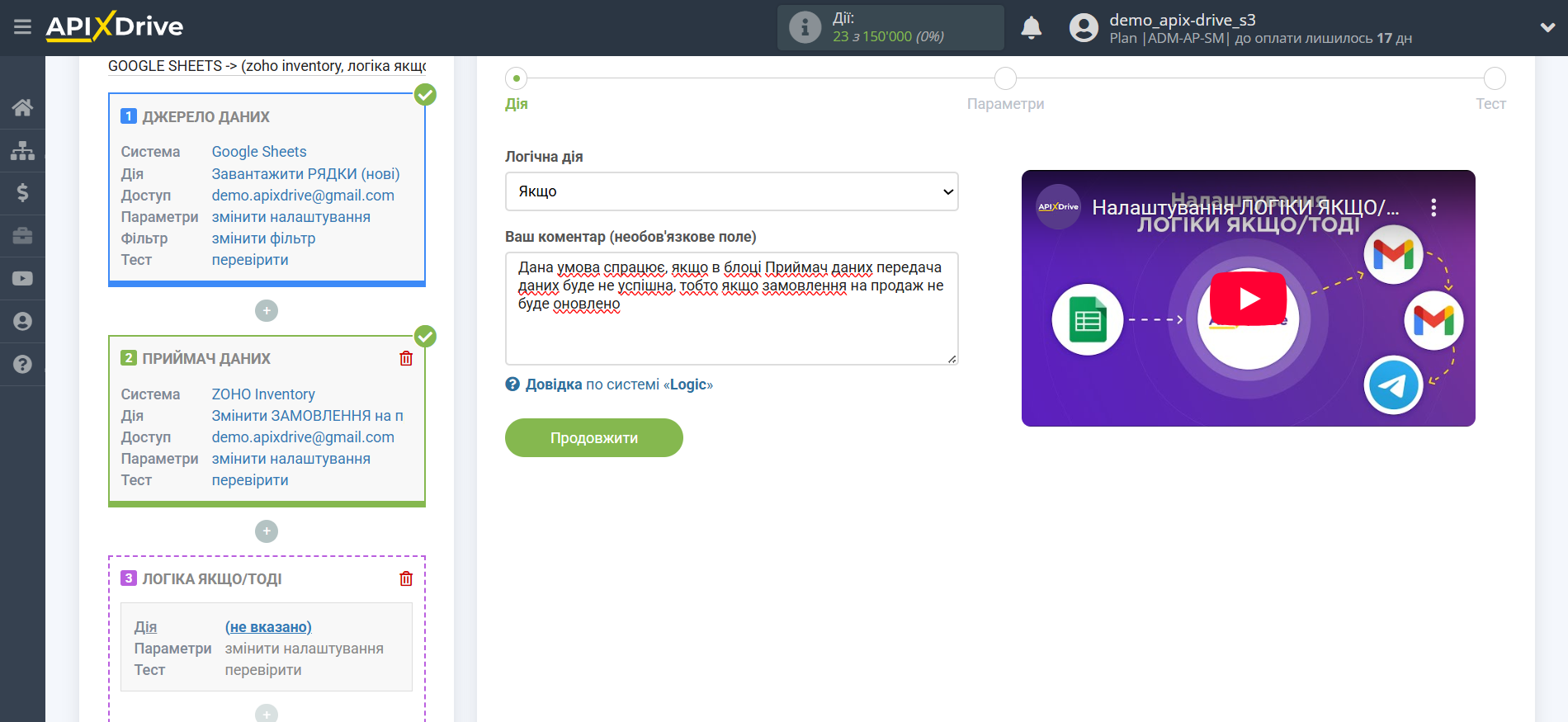Image resolution: width=1568 pixels, height=722 pixels.
Task: Click Завантажити РЯДКИ (нові) link
Action: (305, 174)
